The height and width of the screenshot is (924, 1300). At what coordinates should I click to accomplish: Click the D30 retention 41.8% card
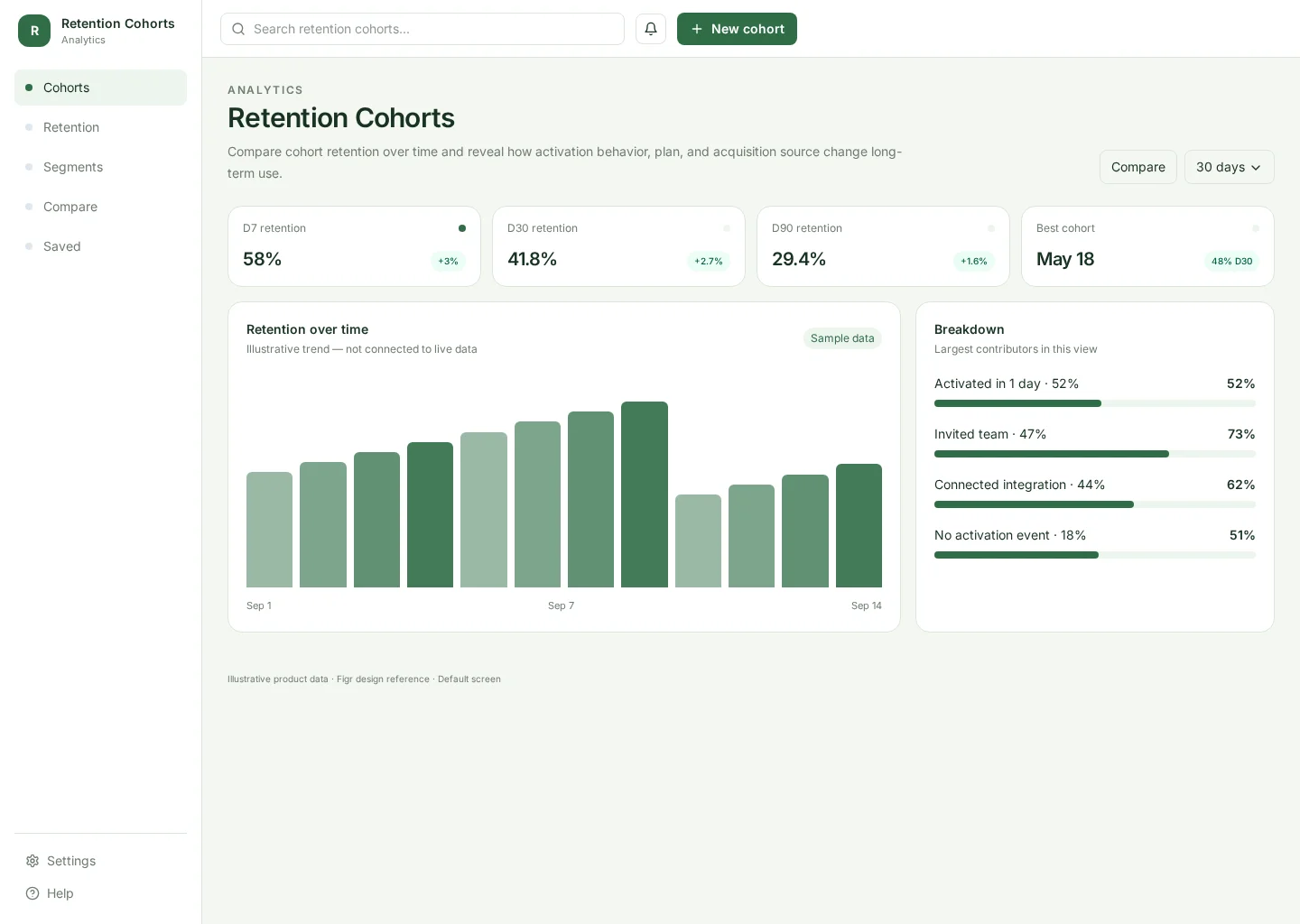click(x=618, y=246)
